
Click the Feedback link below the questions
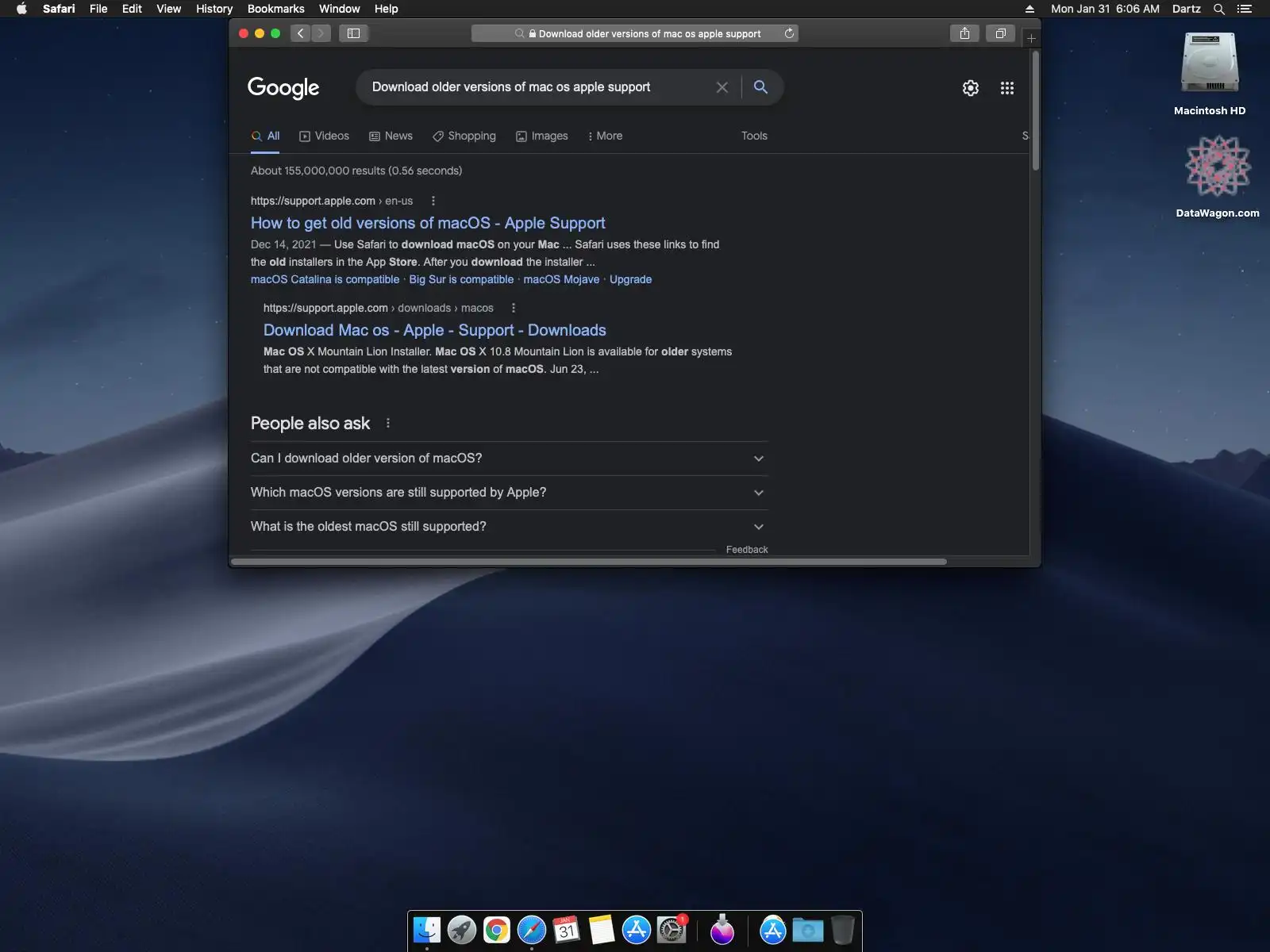(x=747, y=550)
